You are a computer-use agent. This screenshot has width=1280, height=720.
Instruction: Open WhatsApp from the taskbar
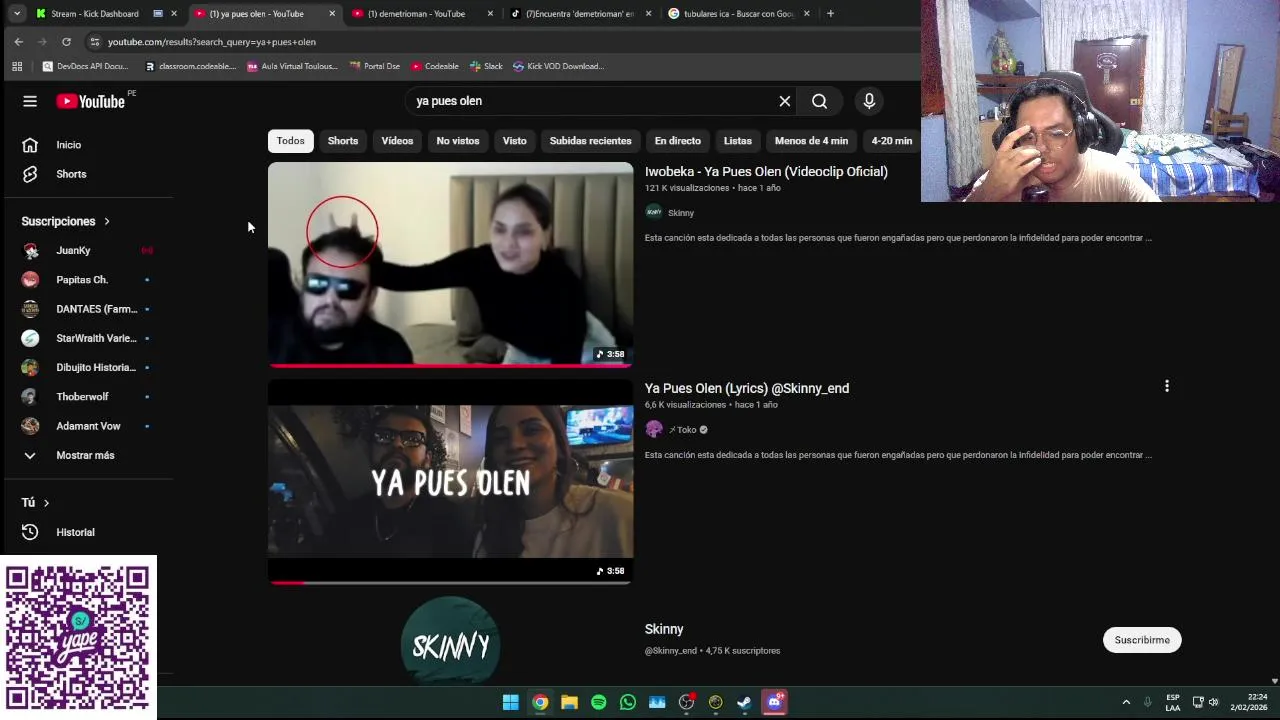click(x=628, y=702)
